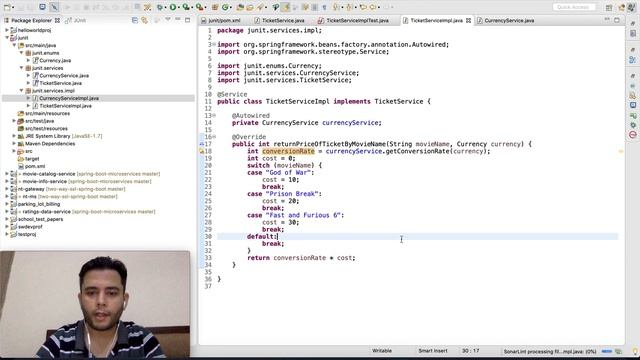The width and height of the screenshot is (640, 360).
Task: Click the New file wizard toolbar icon
Action: 7,7
